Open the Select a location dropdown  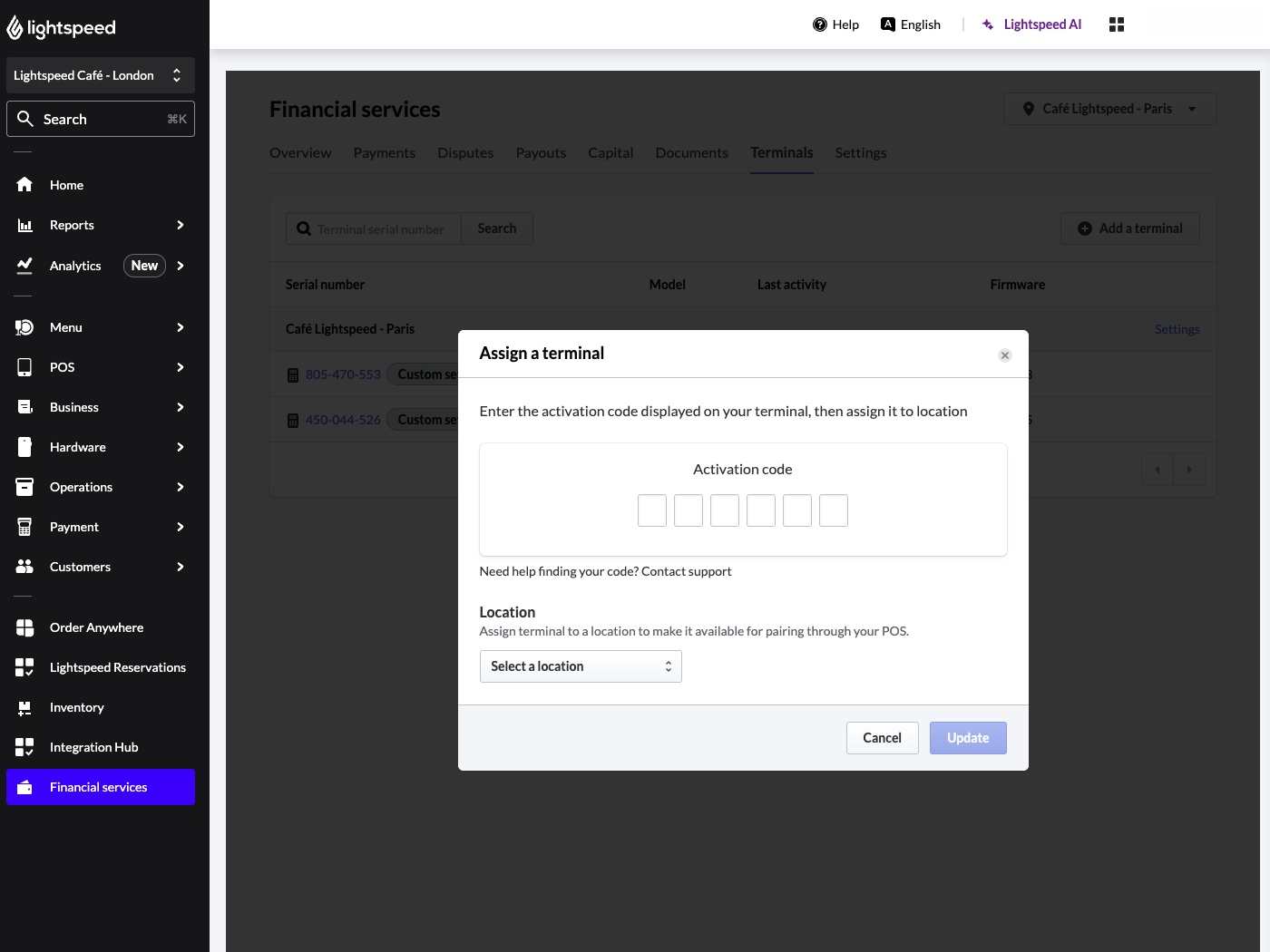tap(581, 666)
